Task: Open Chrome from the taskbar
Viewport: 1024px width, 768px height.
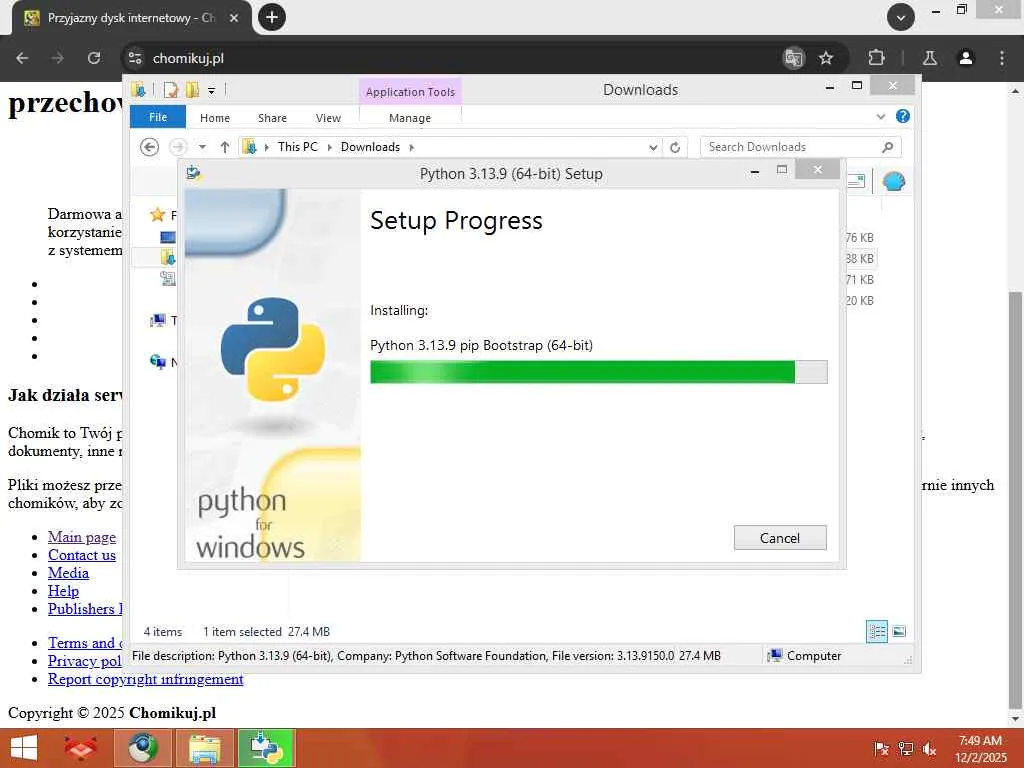Action: click(143, 748)
